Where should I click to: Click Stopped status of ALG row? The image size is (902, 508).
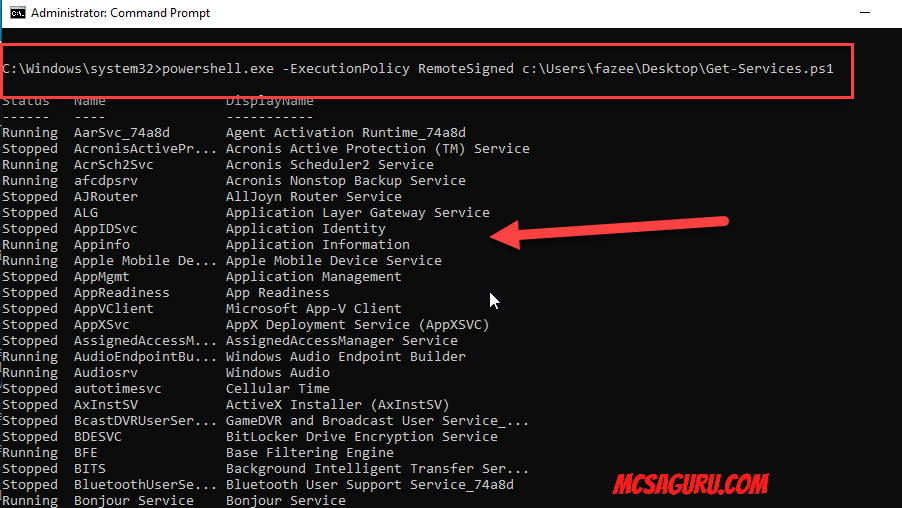coord(30,213)
